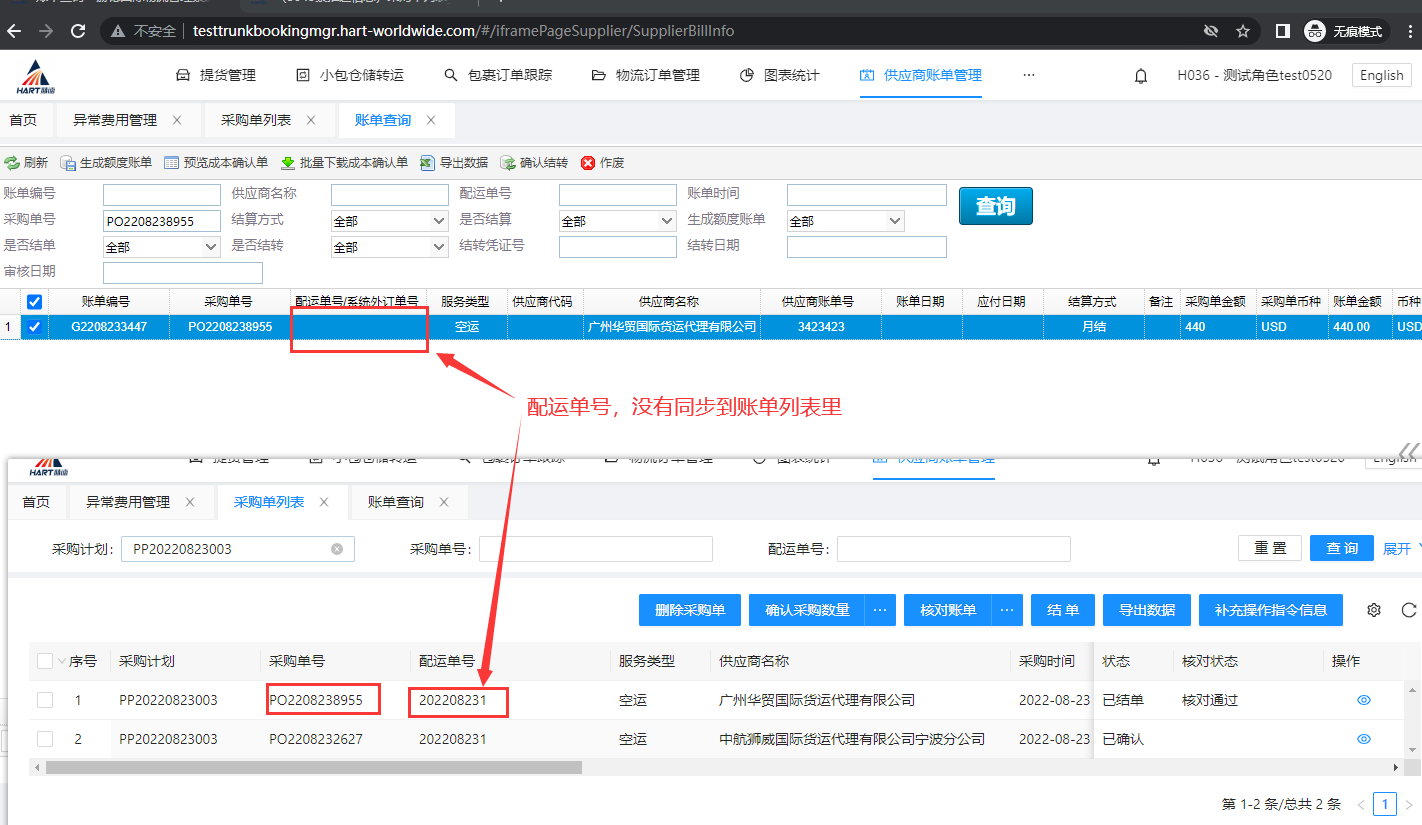This screenshot has height=825, width=1422.
Task: Switch to the 采购单列表 tab
Action: pos(255,120)
